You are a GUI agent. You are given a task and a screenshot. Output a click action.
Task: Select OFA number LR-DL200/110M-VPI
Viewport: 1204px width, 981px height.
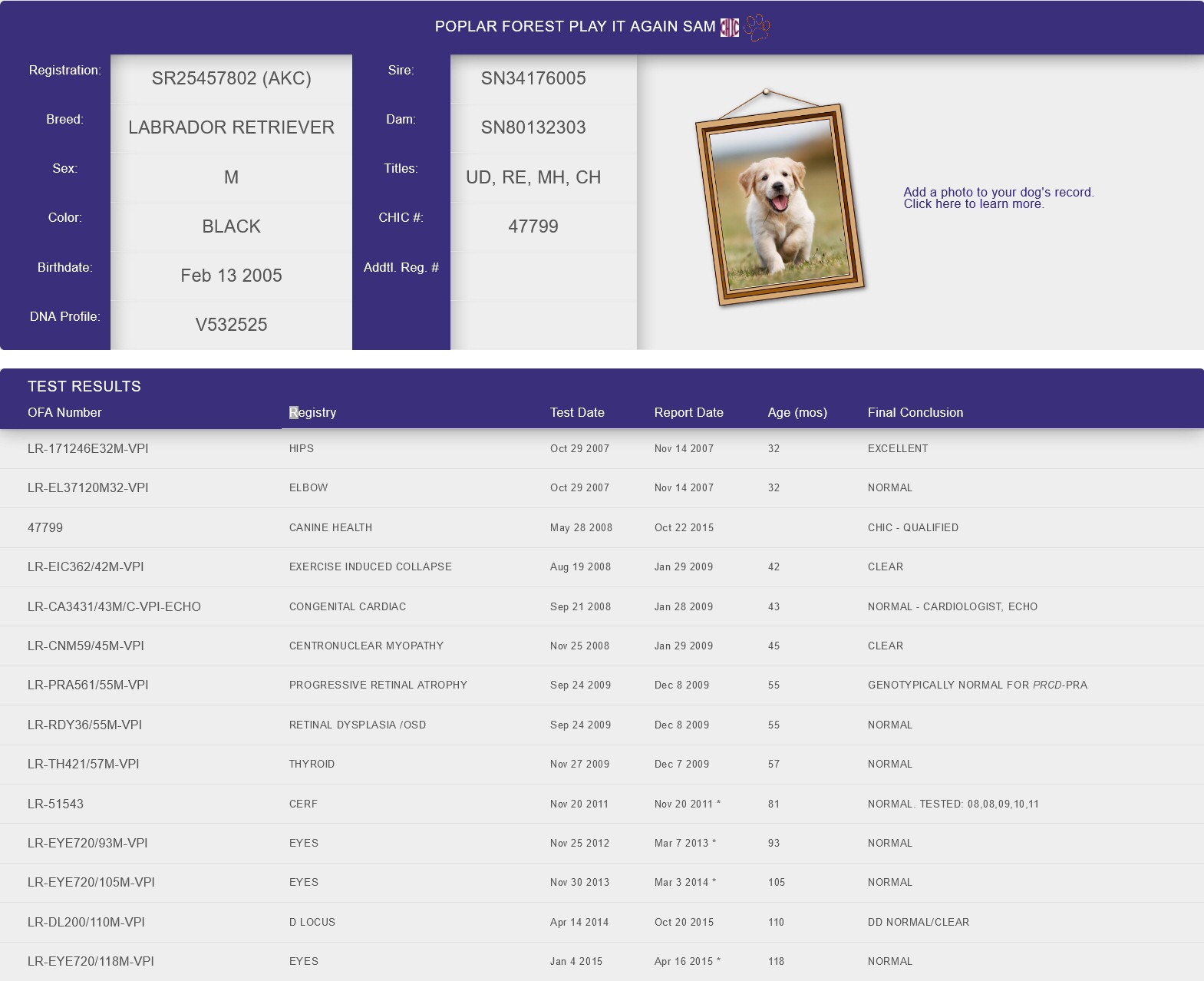click(x=86, y=922)
